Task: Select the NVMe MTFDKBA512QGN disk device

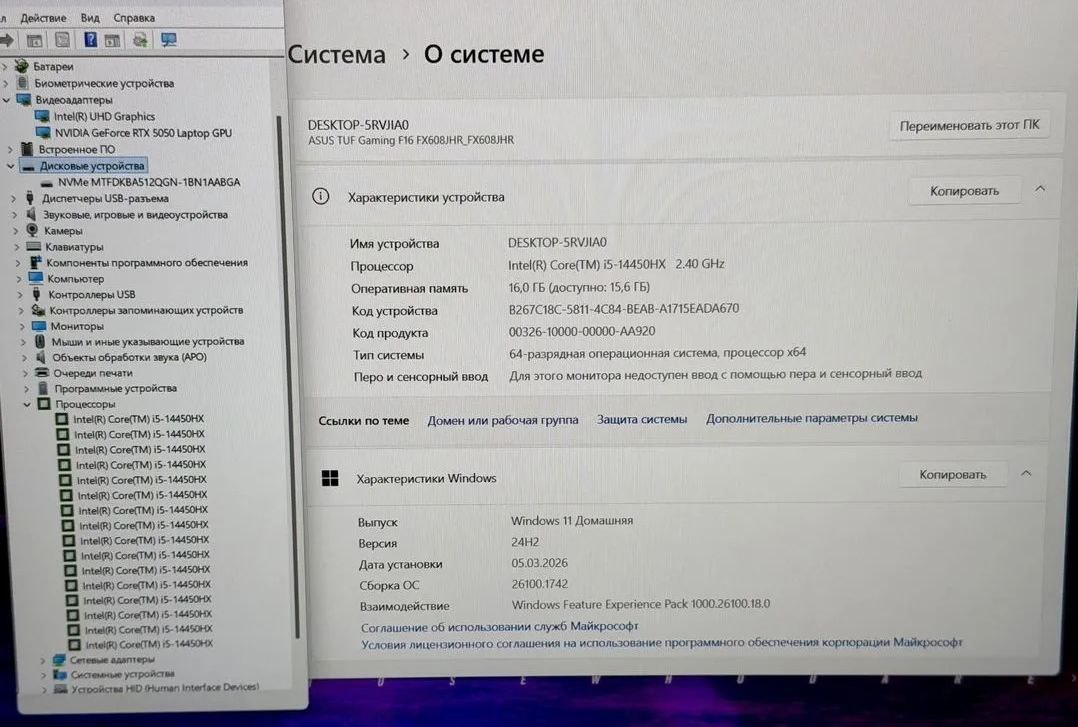Action: tap(149, 182)
